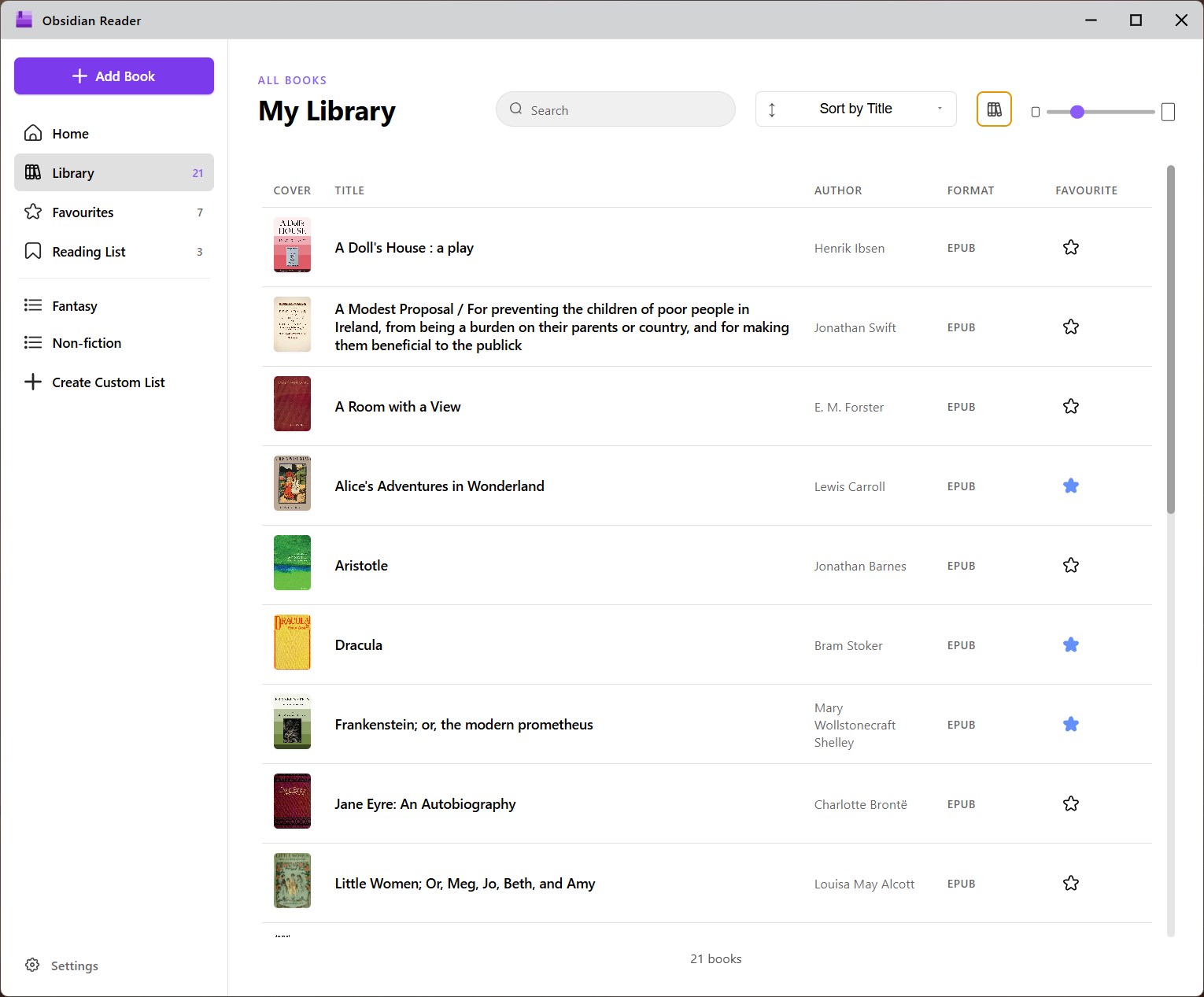
Task: Click author 'Jonathan Swift'
Action: [x=855, y=328]
